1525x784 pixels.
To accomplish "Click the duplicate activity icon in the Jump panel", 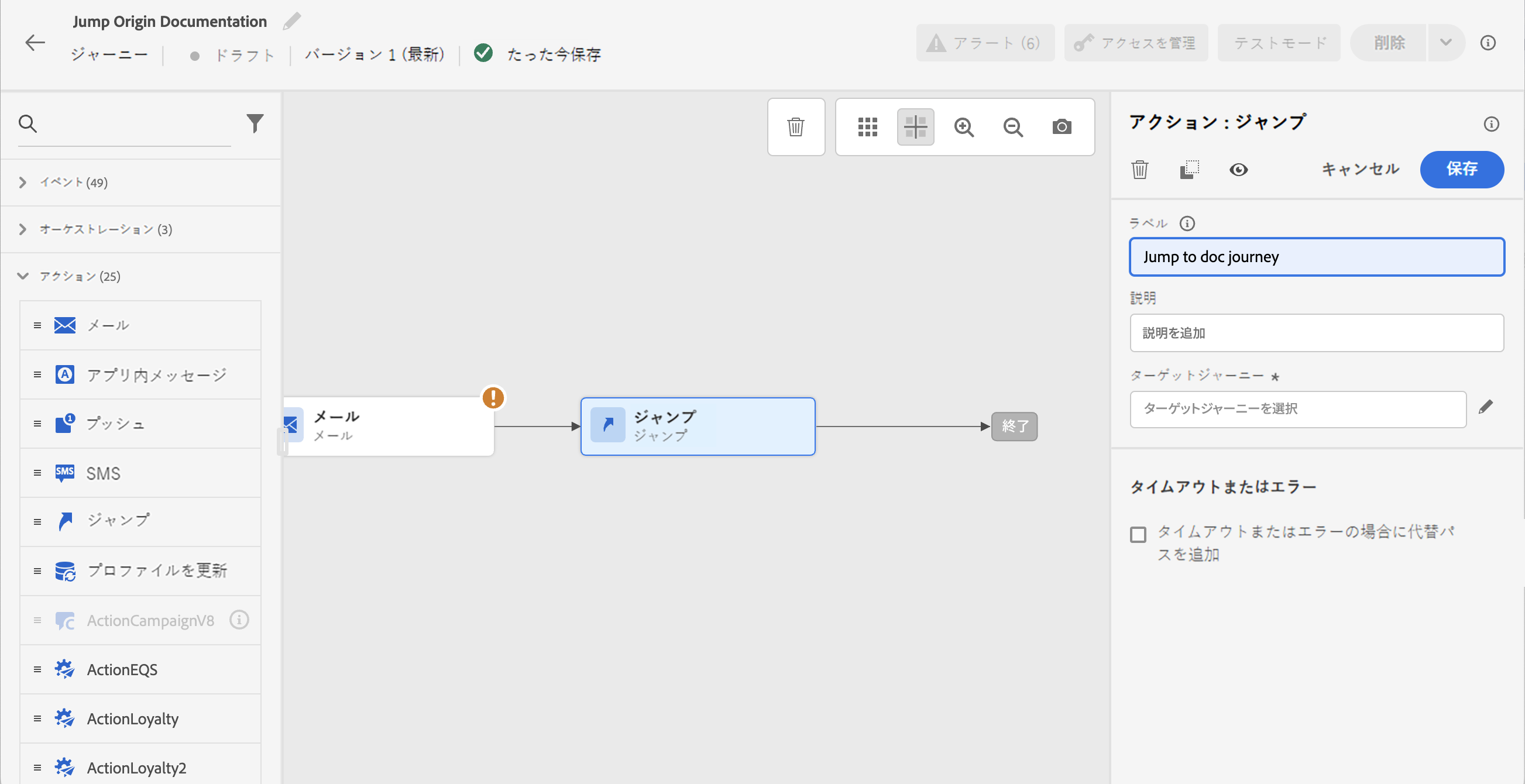I will click(x=1189, y=170).
